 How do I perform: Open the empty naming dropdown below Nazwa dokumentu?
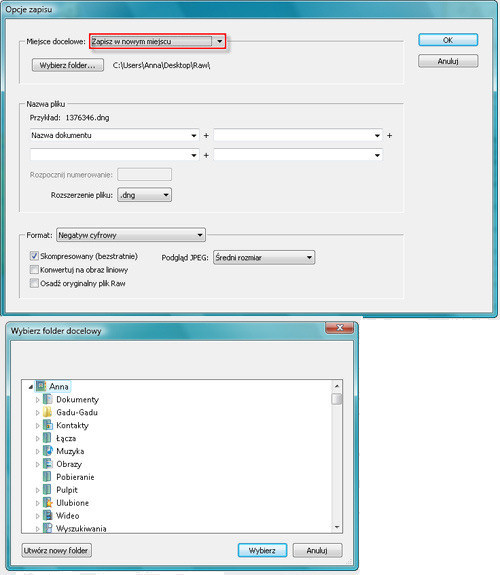114,155
